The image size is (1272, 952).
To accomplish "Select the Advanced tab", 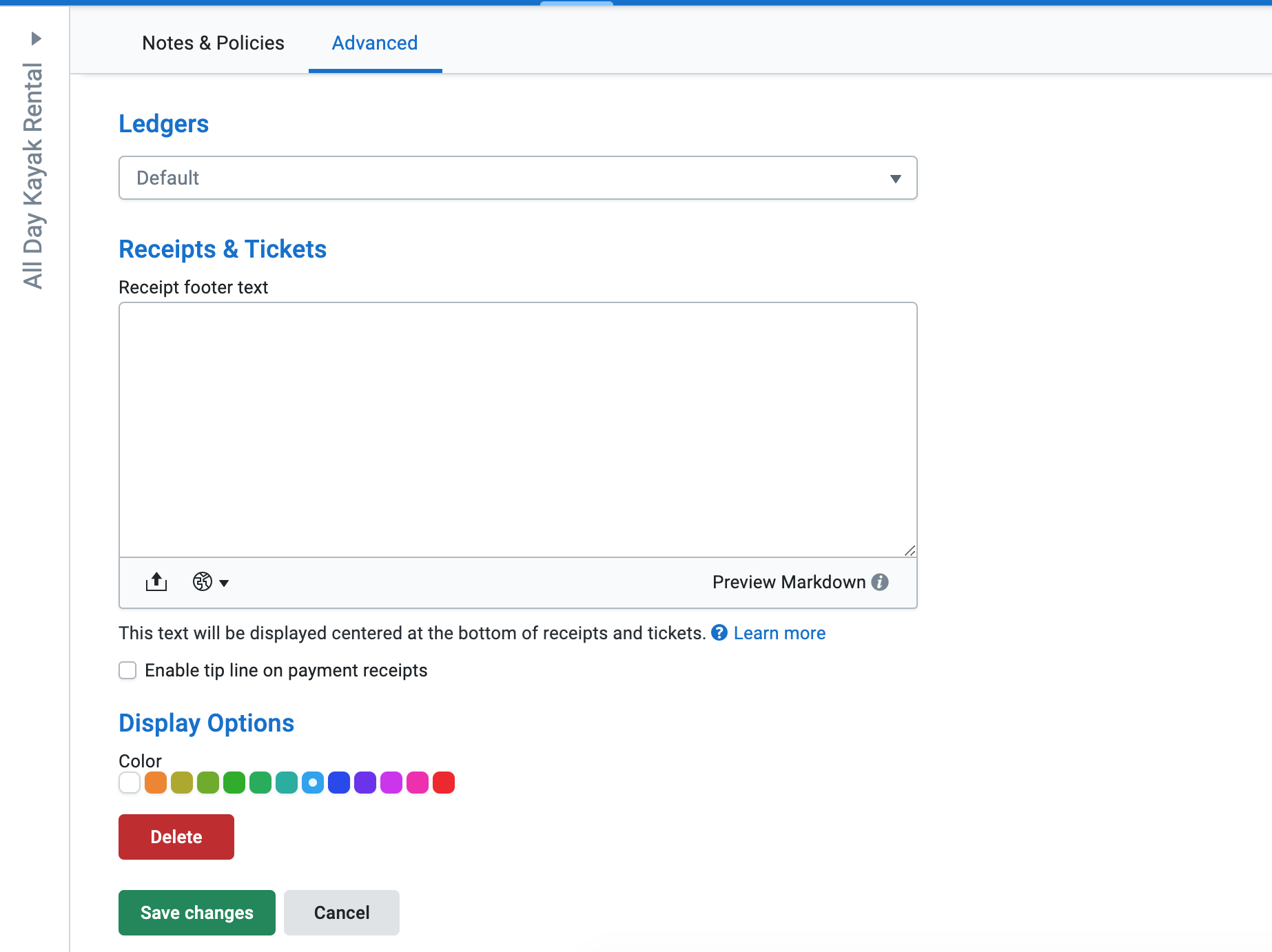I will (x=375, y=43).
